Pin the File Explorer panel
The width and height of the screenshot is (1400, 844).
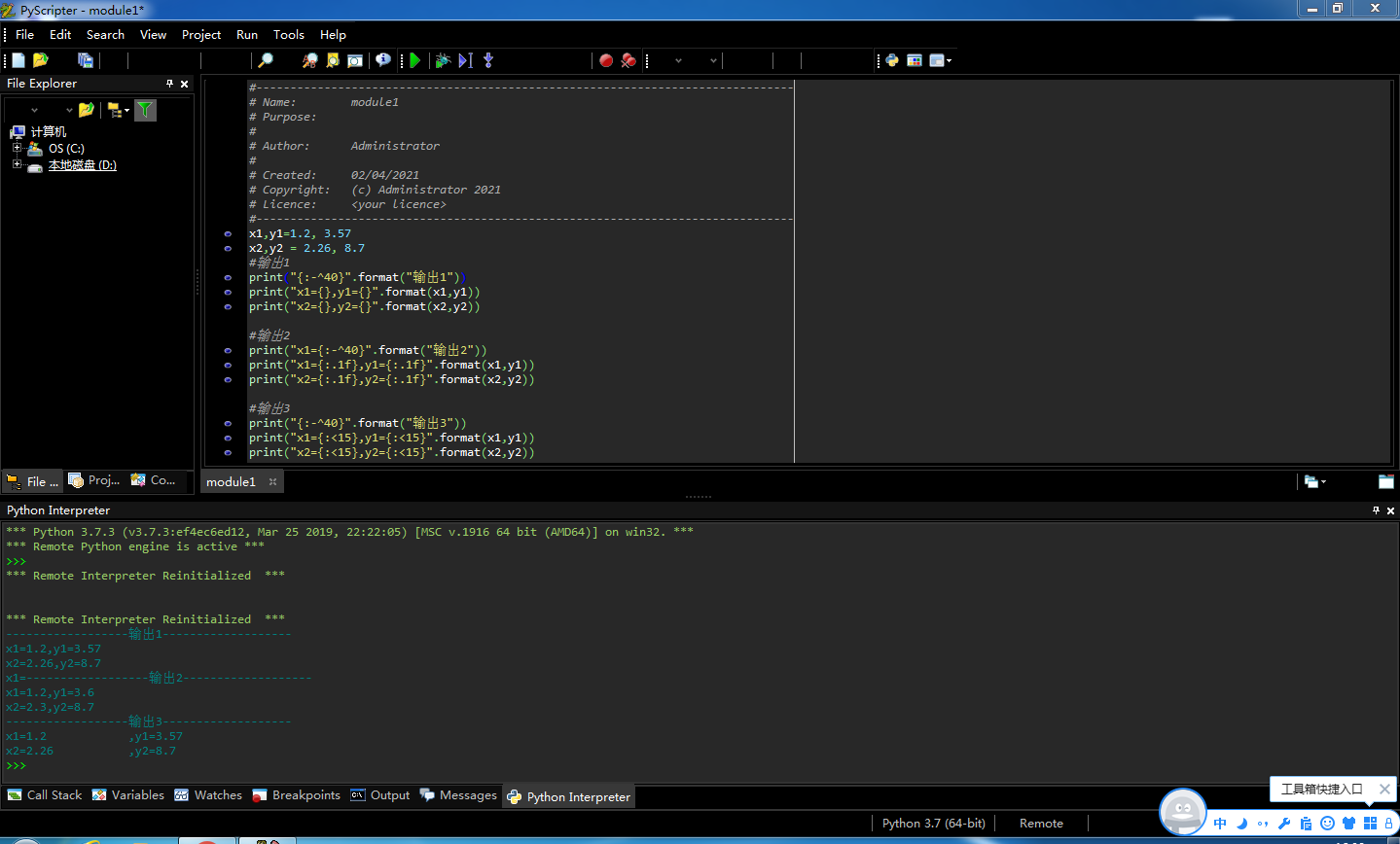point(169,84)
